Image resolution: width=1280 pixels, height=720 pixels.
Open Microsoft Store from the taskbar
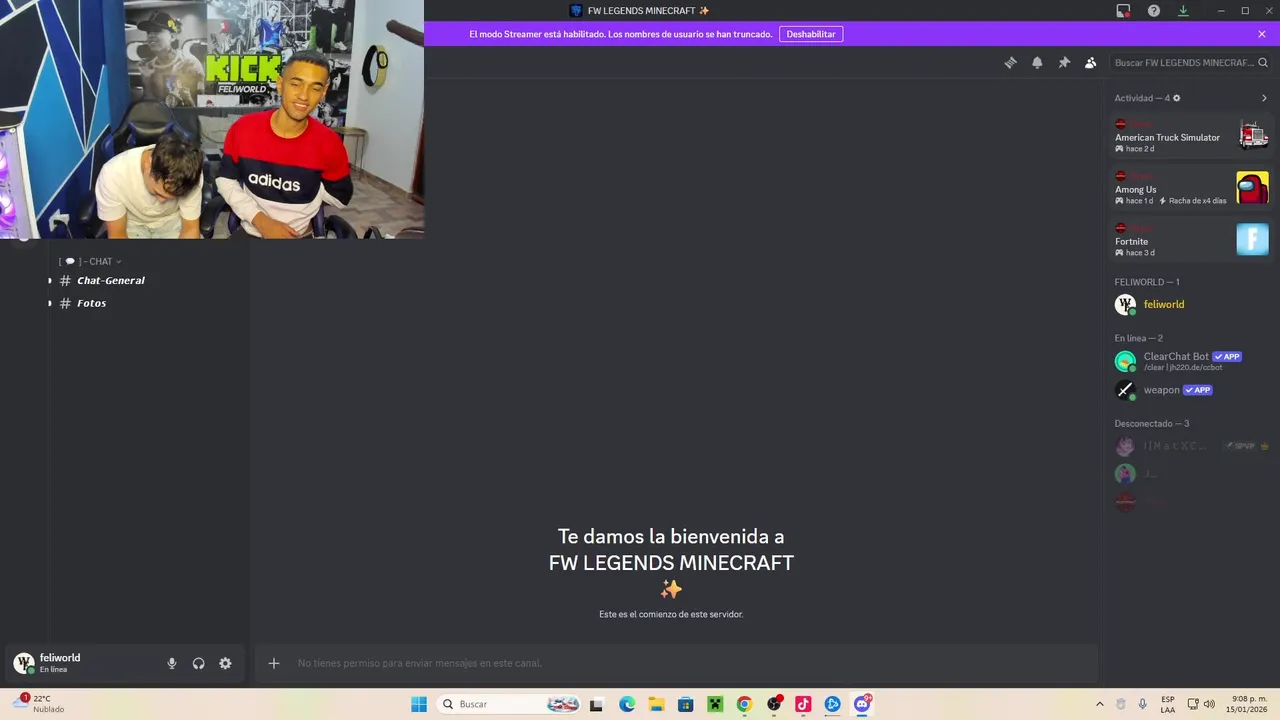point(685,704)
